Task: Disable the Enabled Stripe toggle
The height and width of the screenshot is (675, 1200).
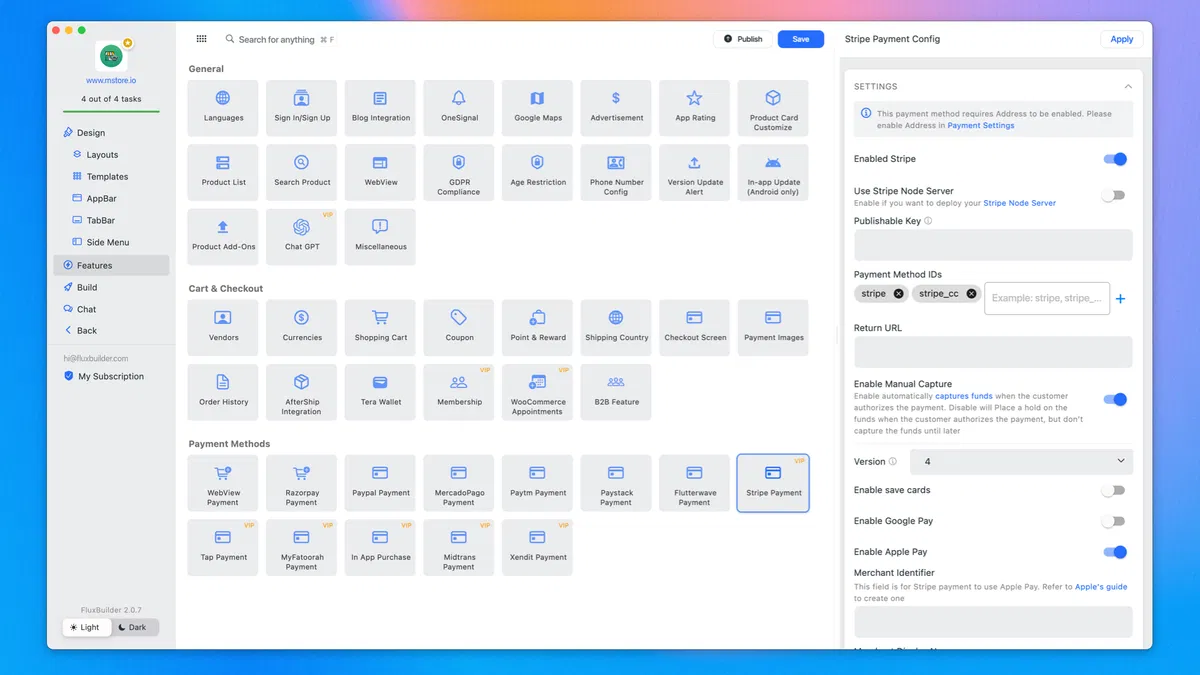Action: [1114, 159]
